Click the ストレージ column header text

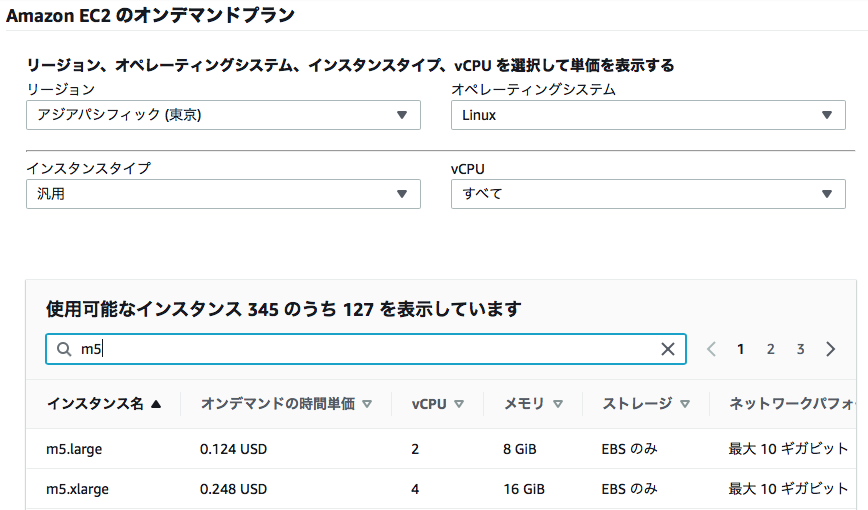click(x=638, y=404)
